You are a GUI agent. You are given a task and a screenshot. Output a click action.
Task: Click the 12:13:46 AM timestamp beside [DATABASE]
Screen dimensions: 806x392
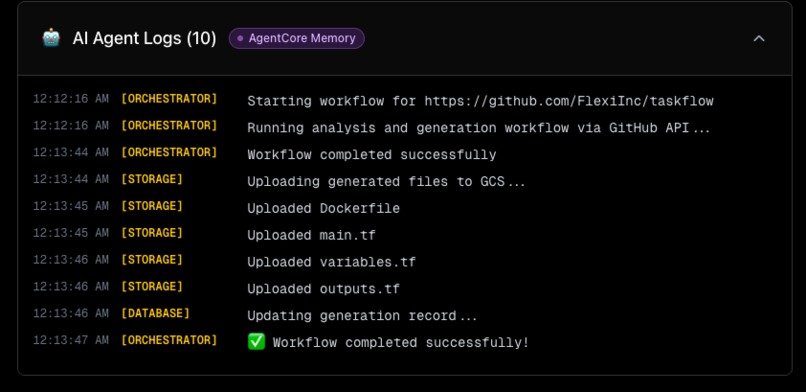71,313
